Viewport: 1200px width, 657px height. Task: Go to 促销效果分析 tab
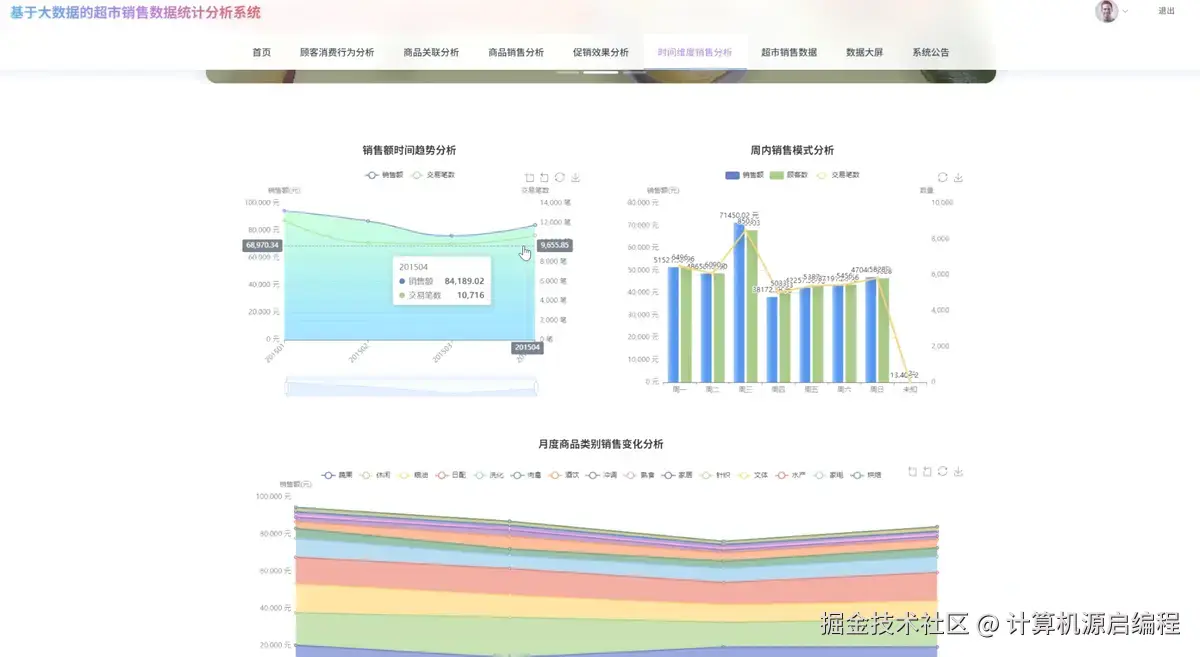601,52
